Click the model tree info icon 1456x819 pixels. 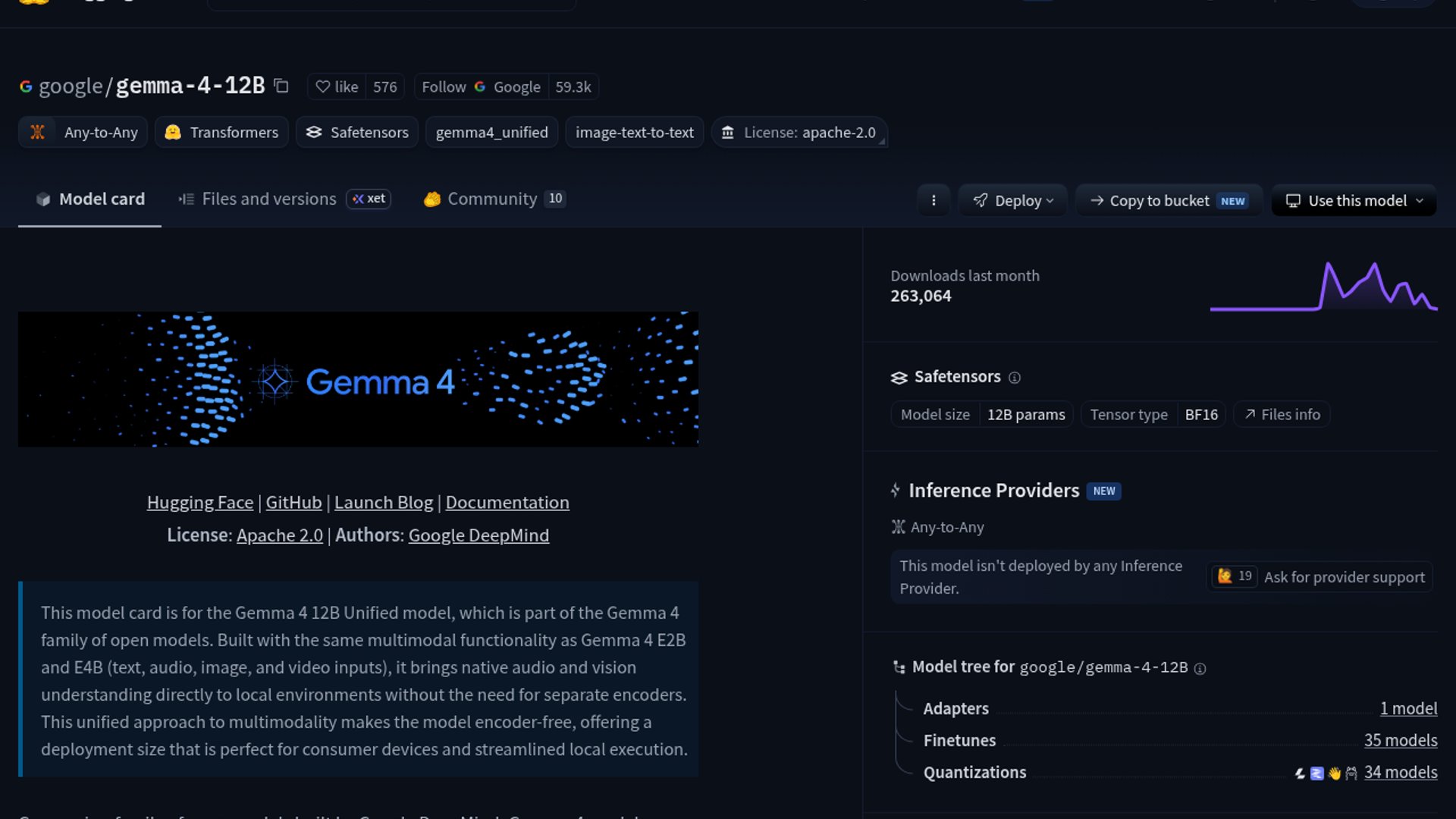(1200, 669)
